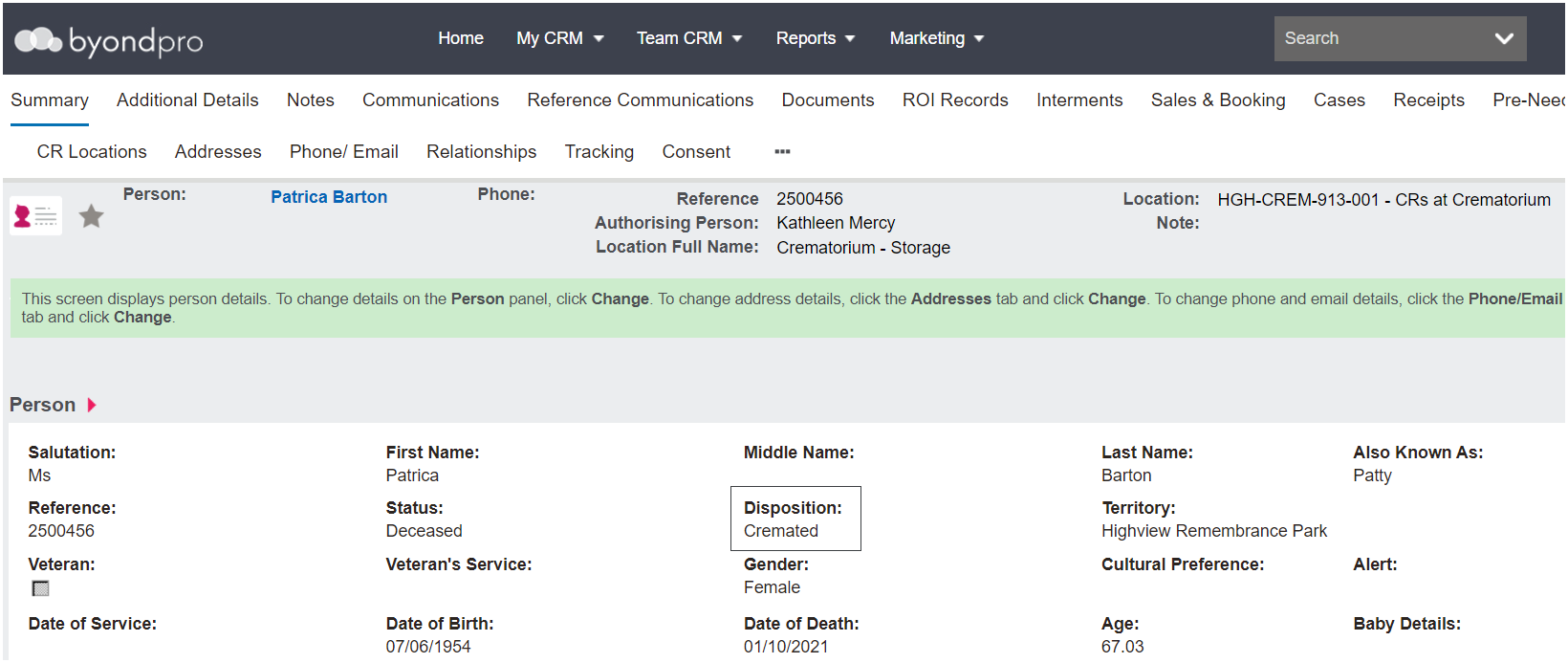1568x663 pixels.
Task: Click the Disposition value Cremated
Action: (x=781, y=531)
